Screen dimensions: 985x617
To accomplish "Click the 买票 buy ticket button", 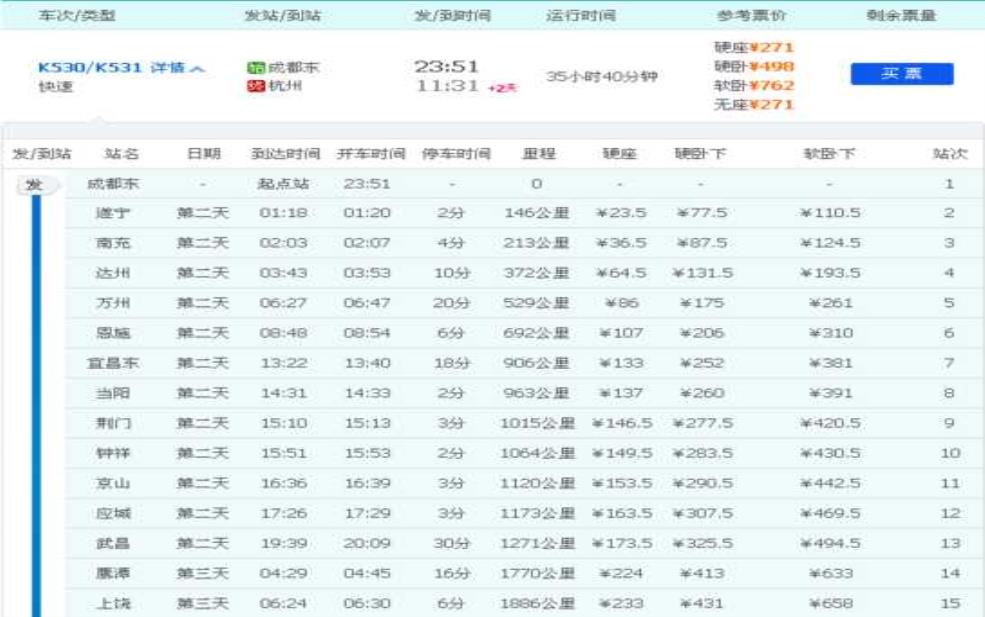I will pyautogui.click(x=901, y=75).
